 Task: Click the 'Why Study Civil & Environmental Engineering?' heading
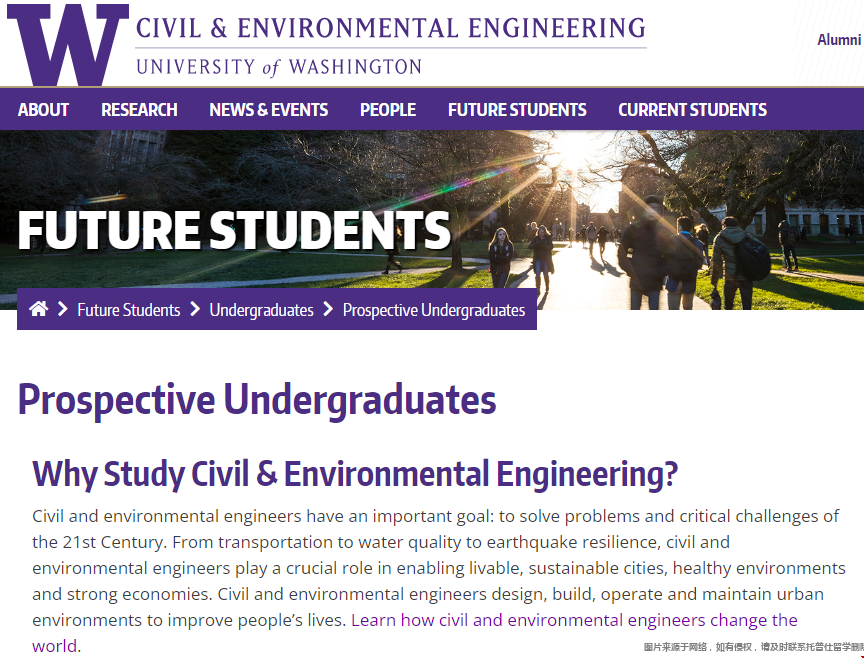point(355,474)
